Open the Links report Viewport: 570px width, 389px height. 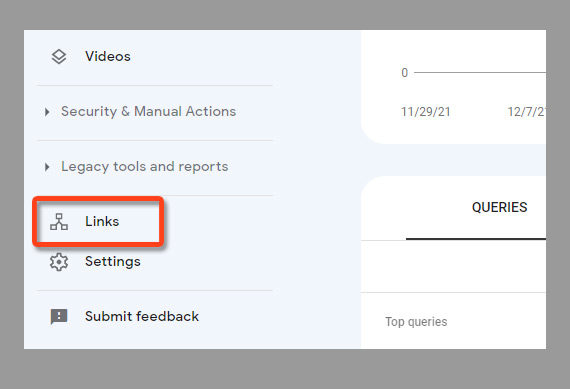click(x=102, y=221)
